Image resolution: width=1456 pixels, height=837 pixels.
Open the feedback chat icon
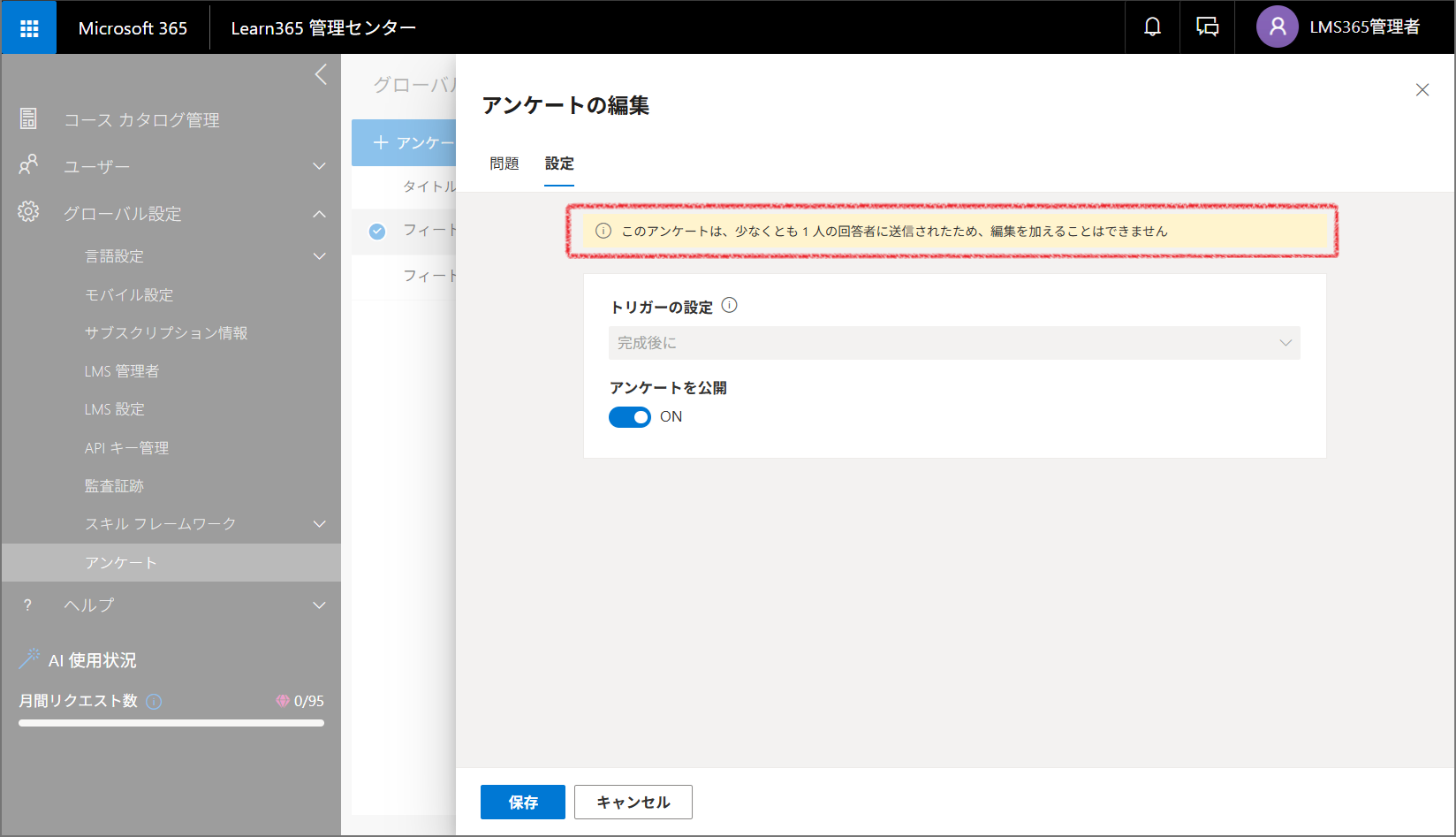pos(1207,27)
